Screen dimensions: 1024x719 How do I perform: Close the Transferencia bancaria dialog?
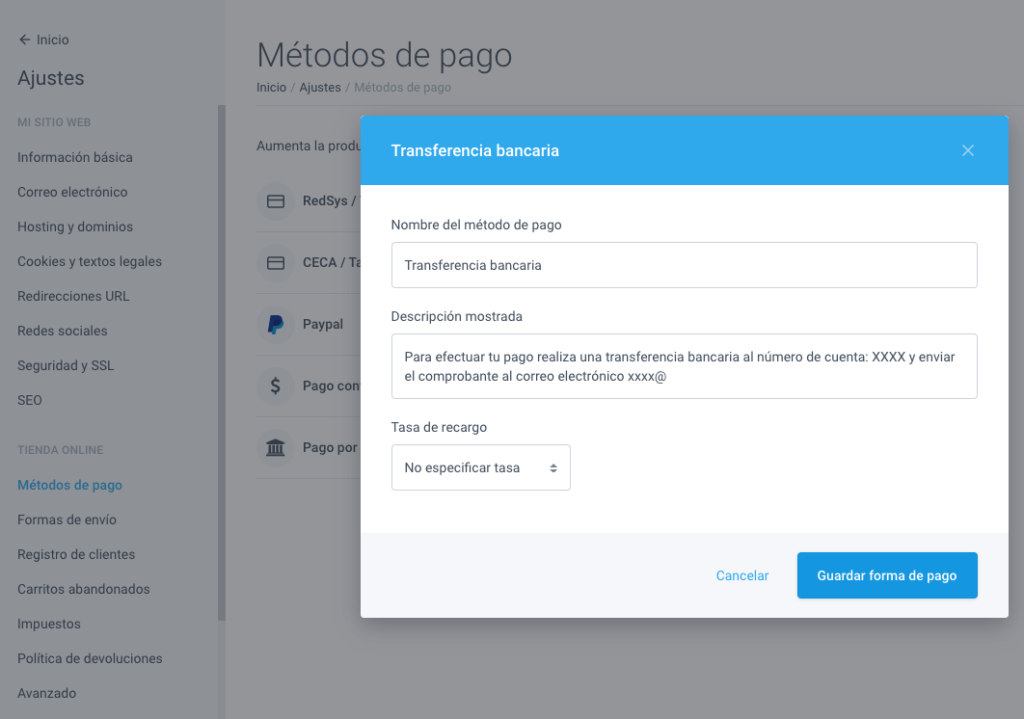(967, 151)
